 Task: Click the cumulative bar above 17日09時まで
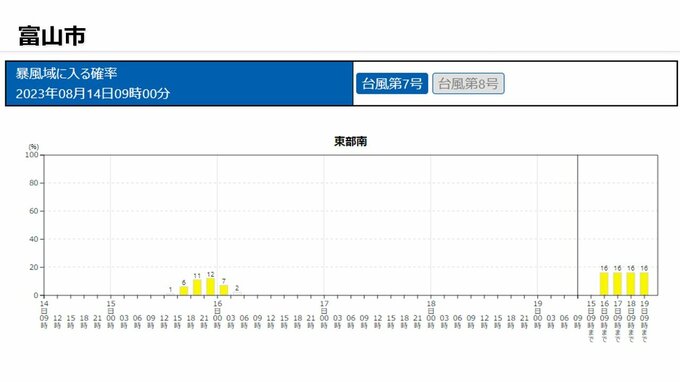pos(618,284)
